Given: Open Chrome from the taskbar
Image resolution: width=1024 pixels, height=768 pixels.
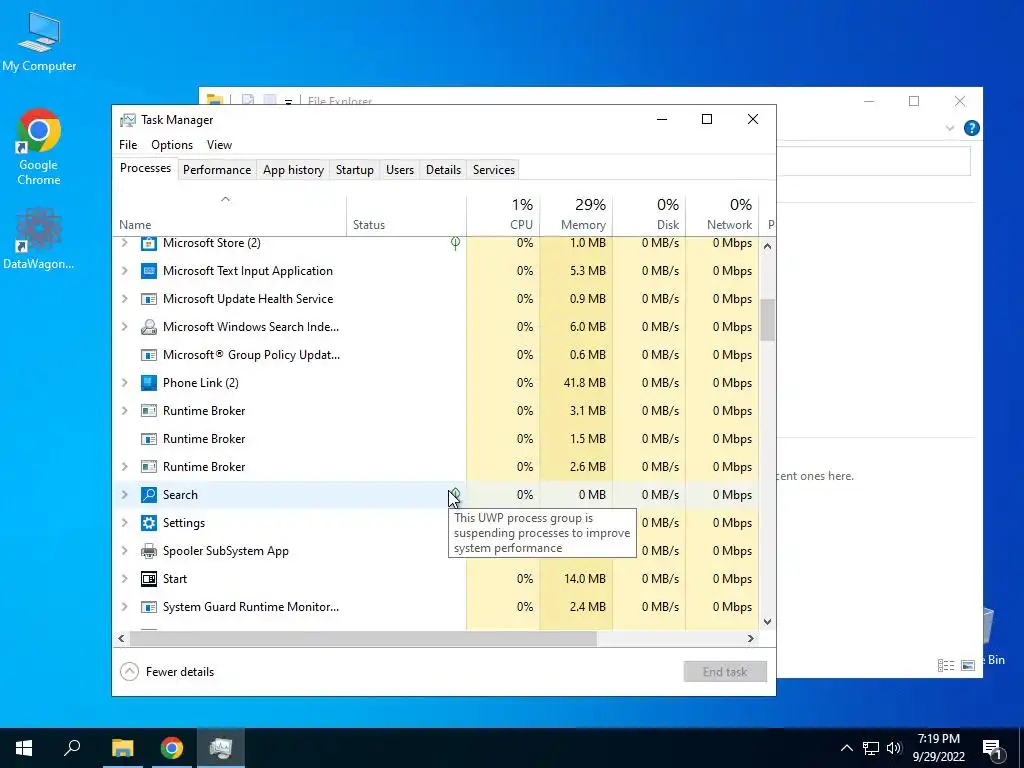Looking at the screenshot, I should [x=172, y=748].
